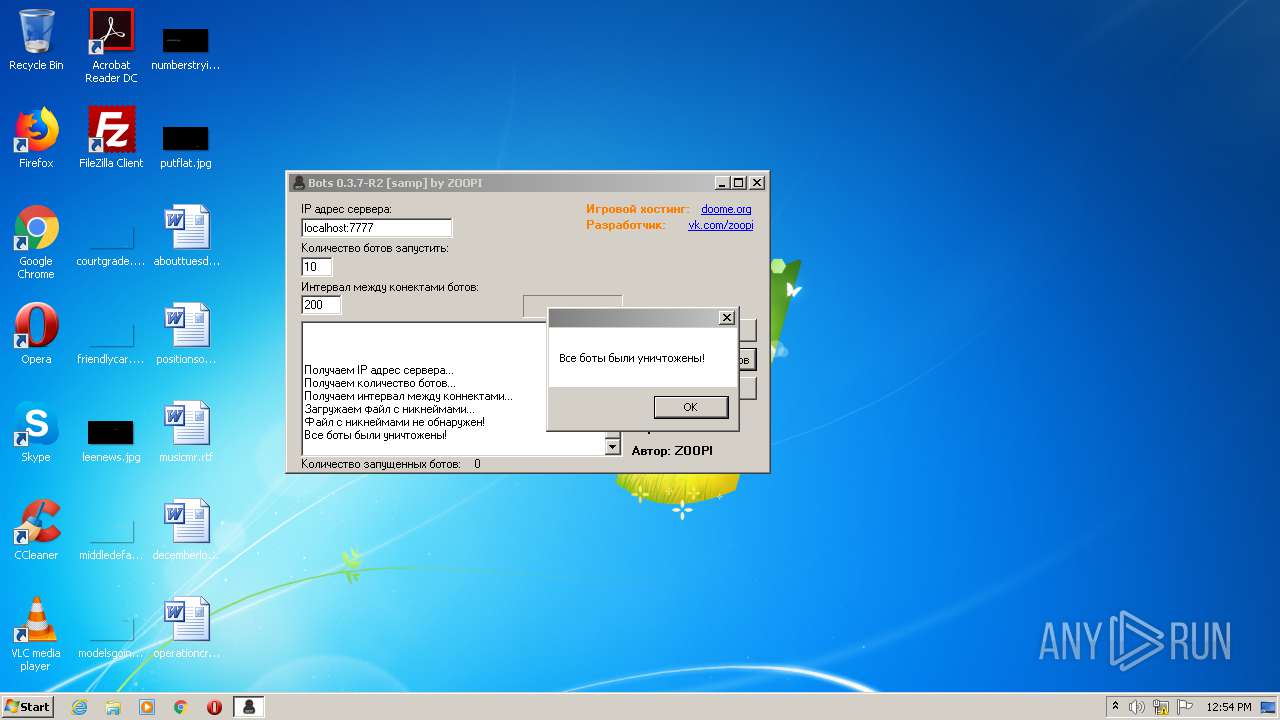This screenshot has height=720, width=1280.
Task: Open the doome.org hosting link
Action: coord(726,209)
